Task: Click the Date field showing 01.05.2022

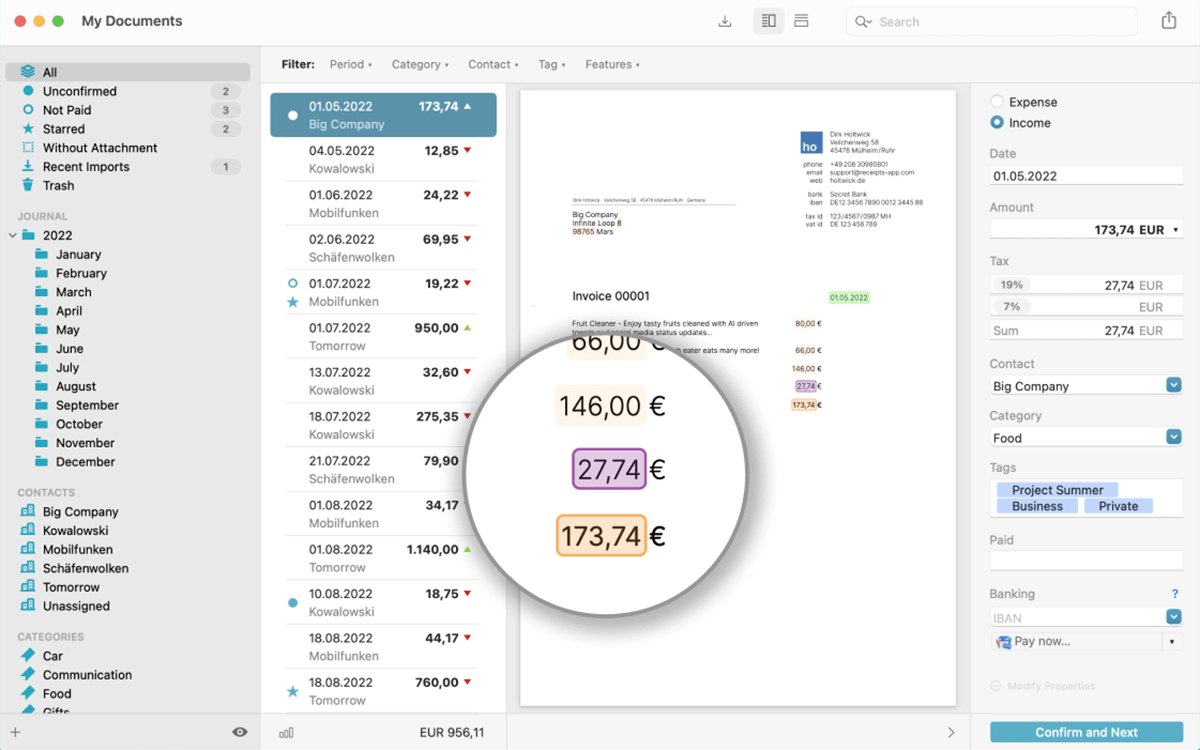Action: [1086, 175]
